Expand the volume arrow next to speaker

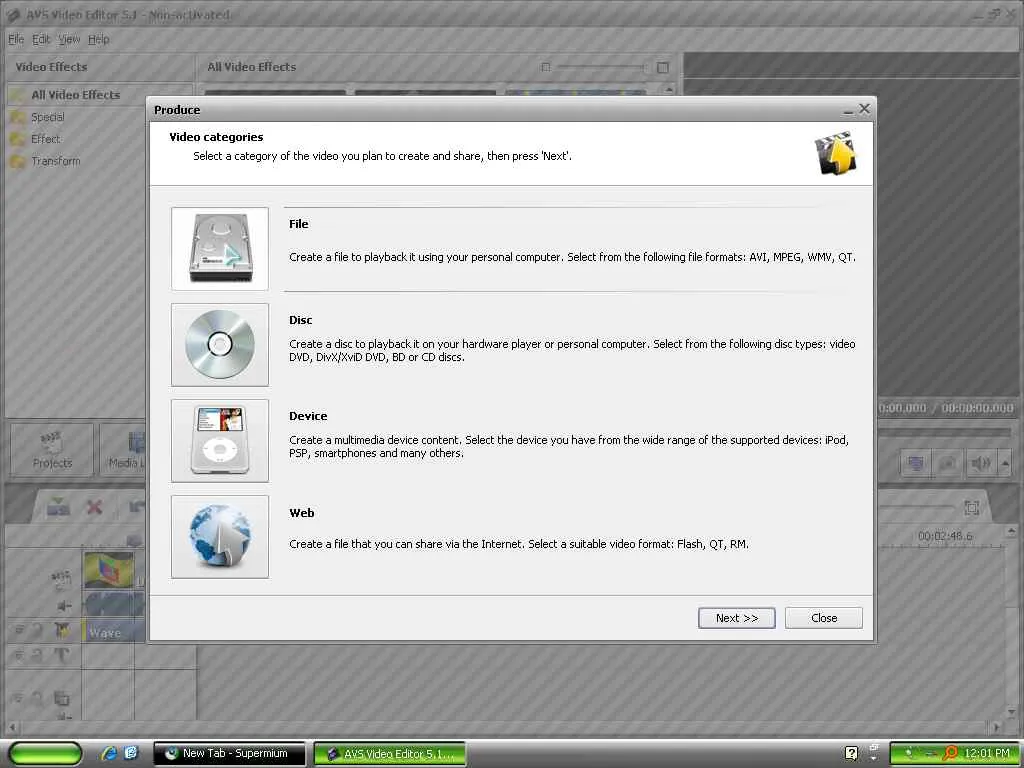[x=1005, y=464]
